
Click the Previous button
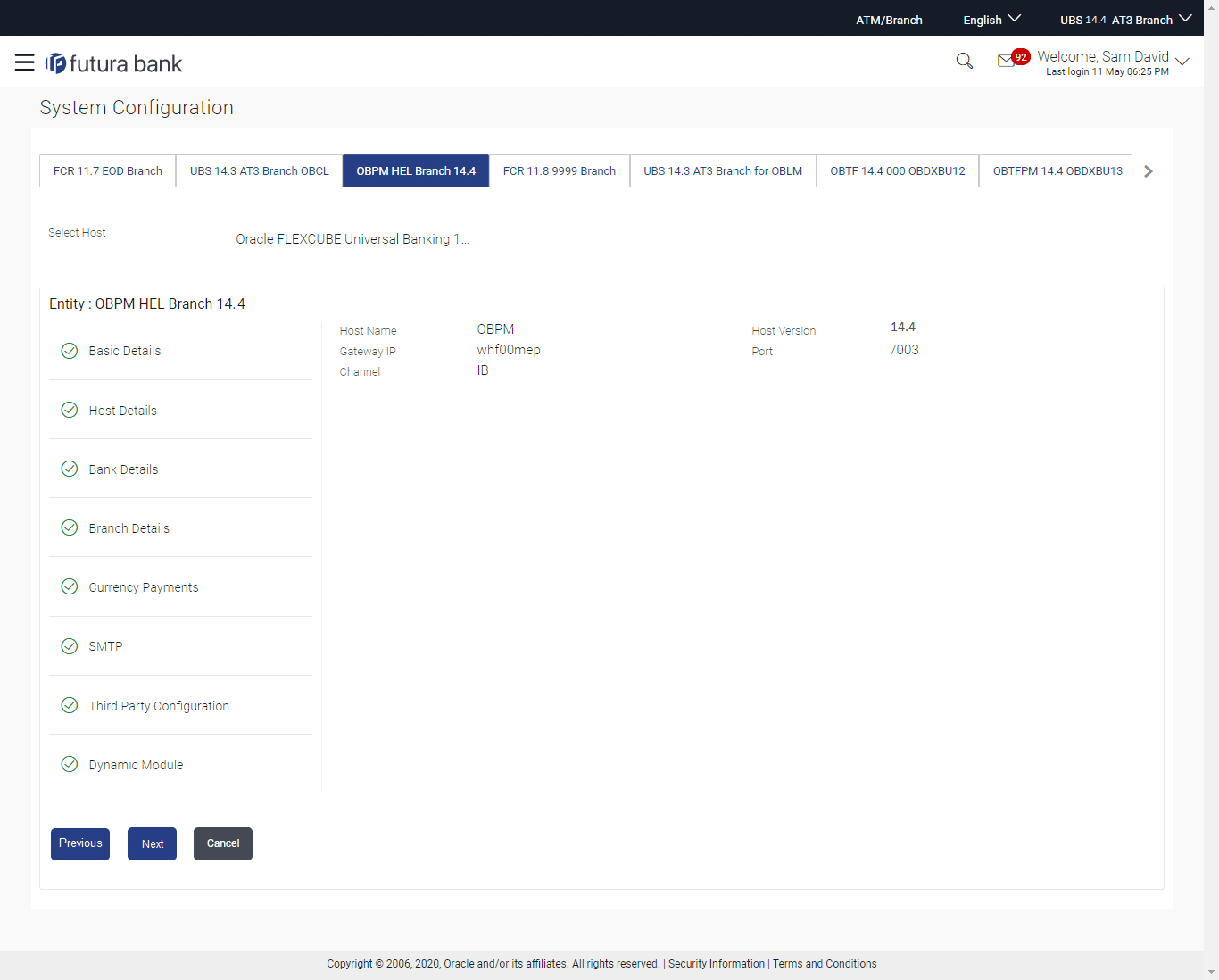tap(80, 843)
